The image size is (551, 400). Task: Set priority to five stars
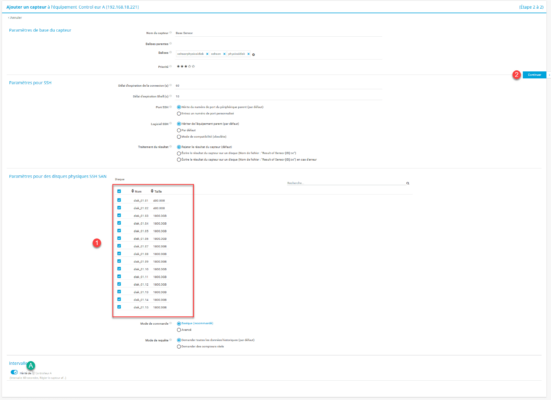[193, 66]
